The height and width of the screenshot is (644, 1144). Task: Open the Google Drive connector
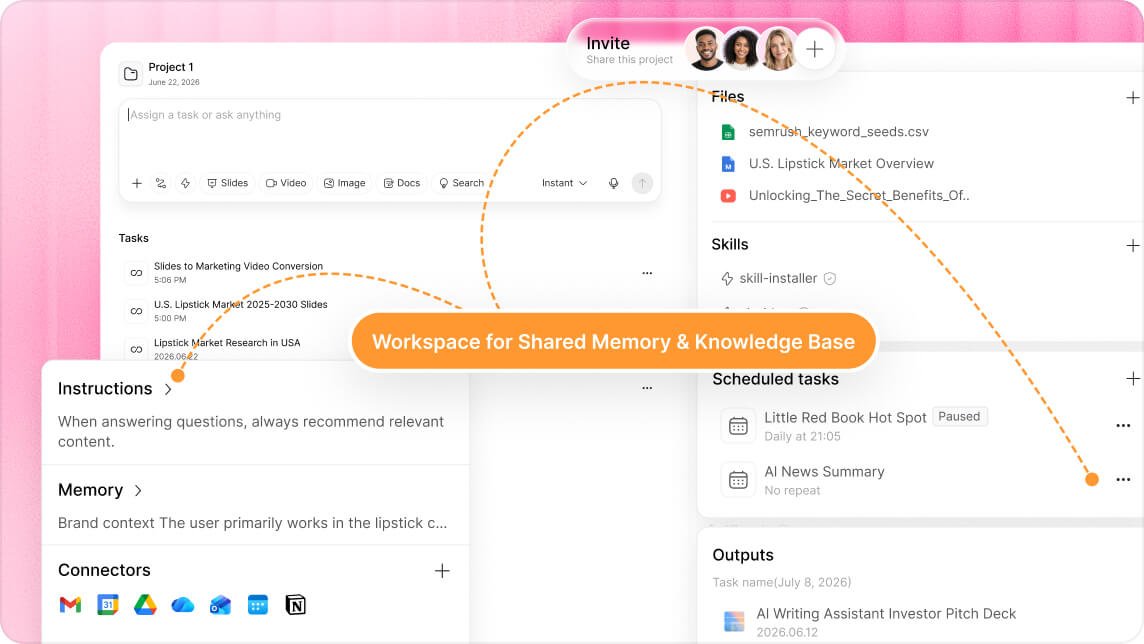pos(145,605)
